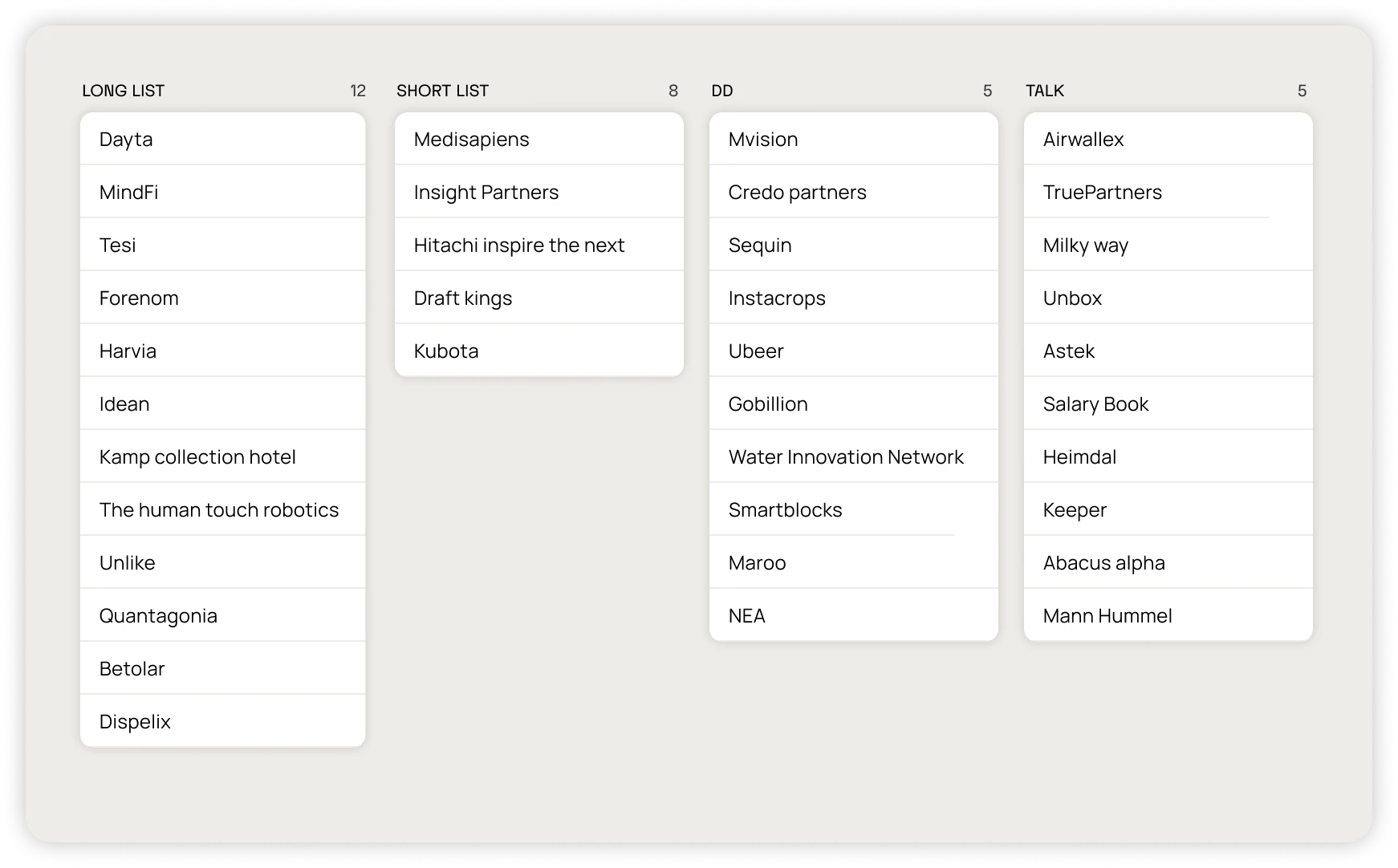Open the NEA card
1398x868 pixels.
point(853,615)
